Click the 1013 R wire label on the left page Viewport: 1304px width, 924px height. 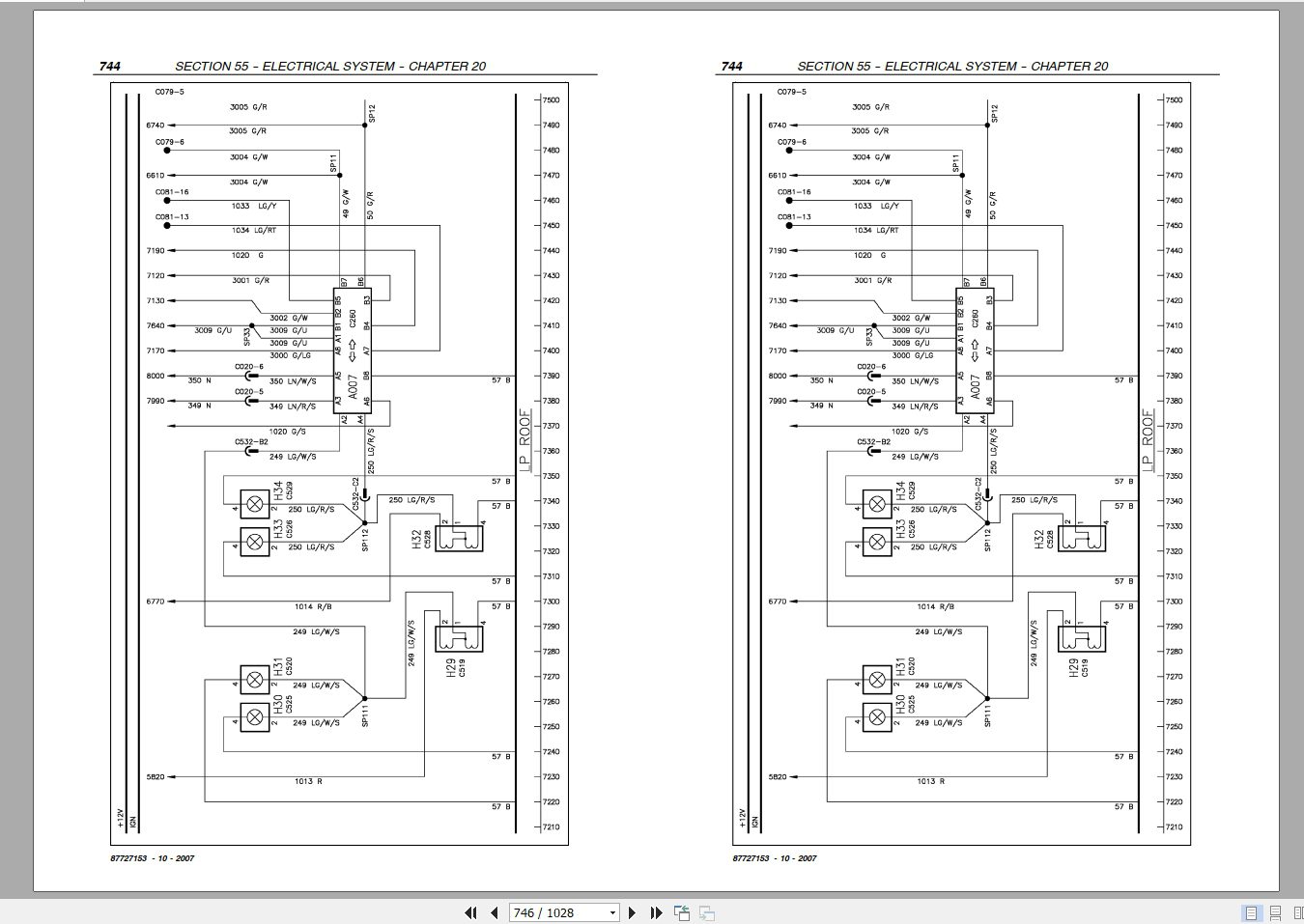point(309,781)
